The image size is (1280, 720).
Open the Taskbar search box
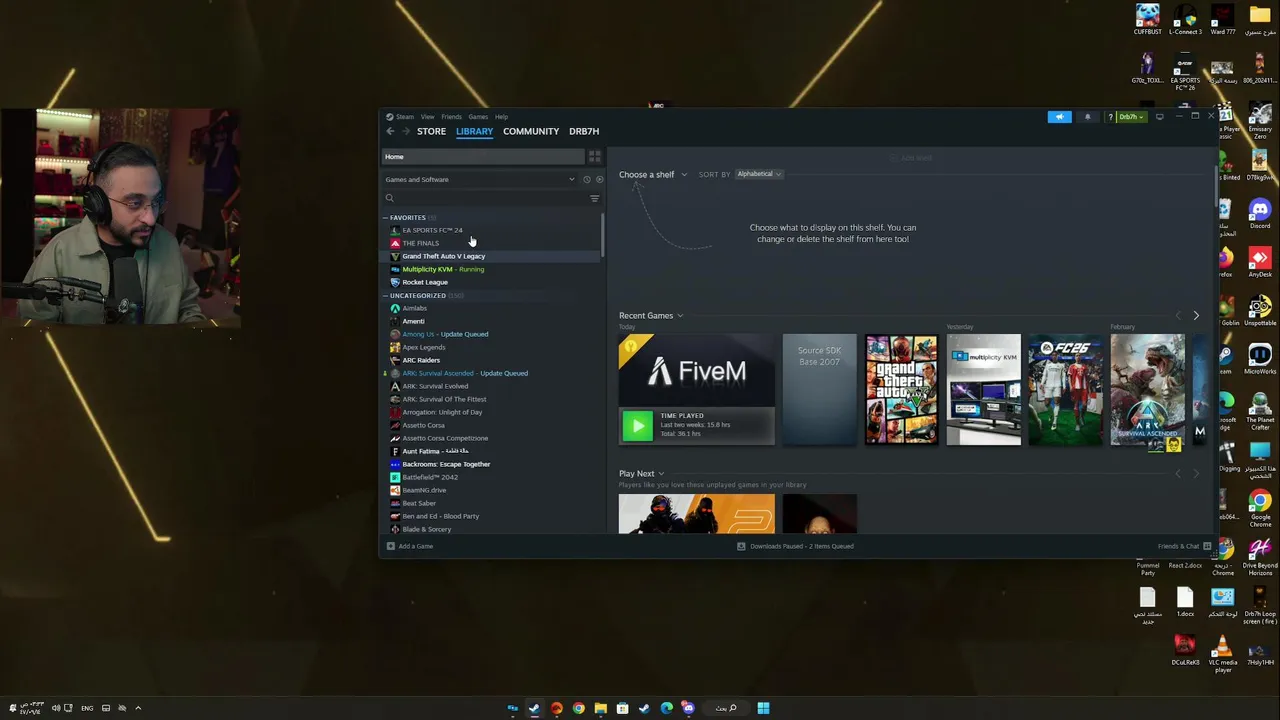pyautogui.click(x=726, y=708)
